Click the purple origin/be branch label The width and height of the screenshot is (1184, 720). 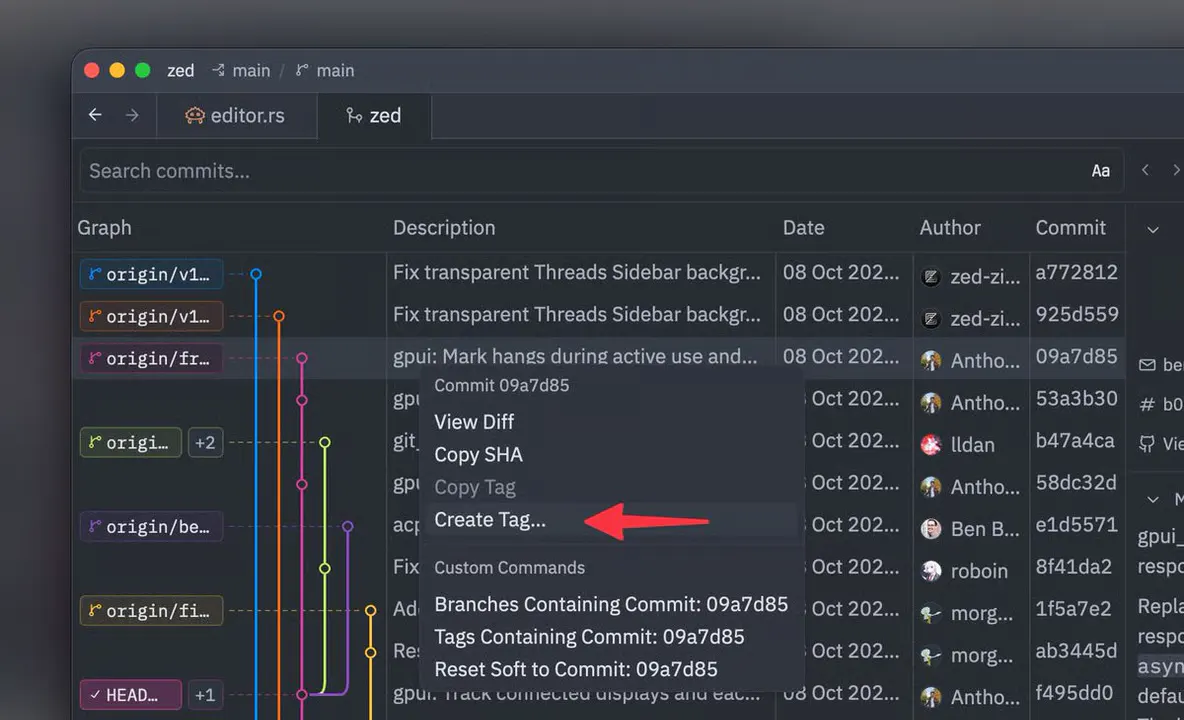[151, 527]
